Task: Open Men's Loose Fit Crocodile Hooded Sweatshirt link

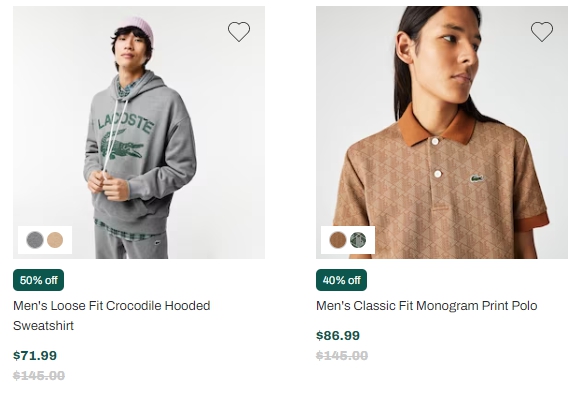Action: (111, 315)
